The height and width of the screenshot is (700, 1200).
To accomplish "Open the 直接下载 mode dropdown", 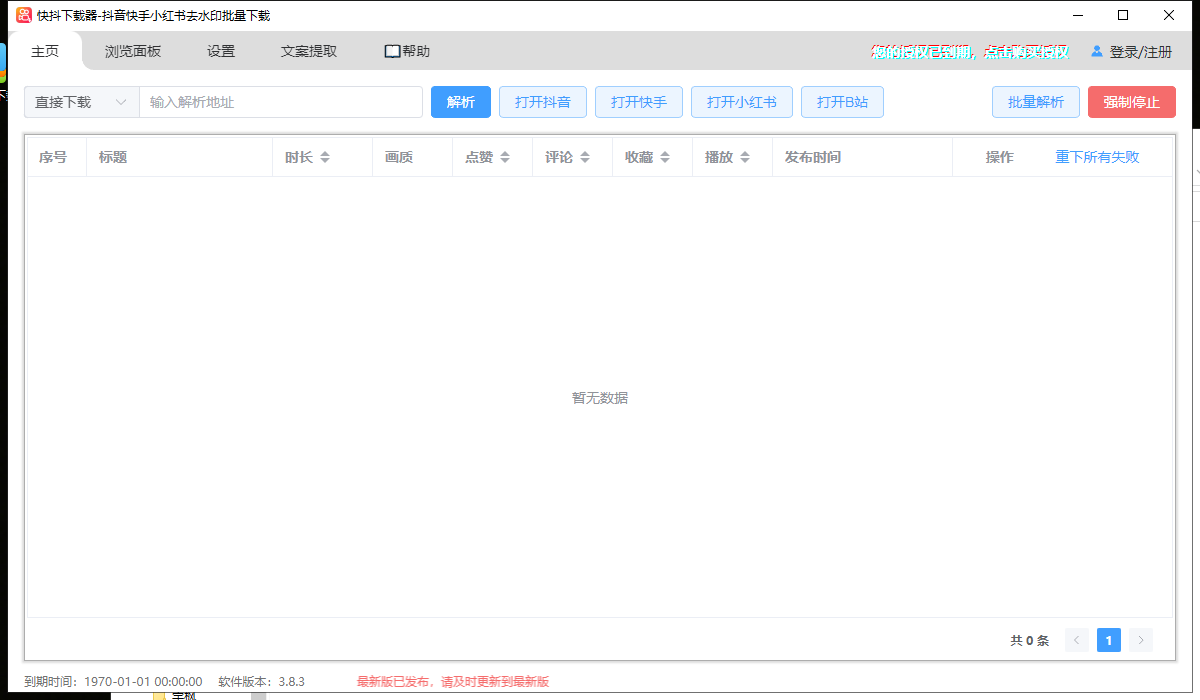I will (x=82, y=102).
